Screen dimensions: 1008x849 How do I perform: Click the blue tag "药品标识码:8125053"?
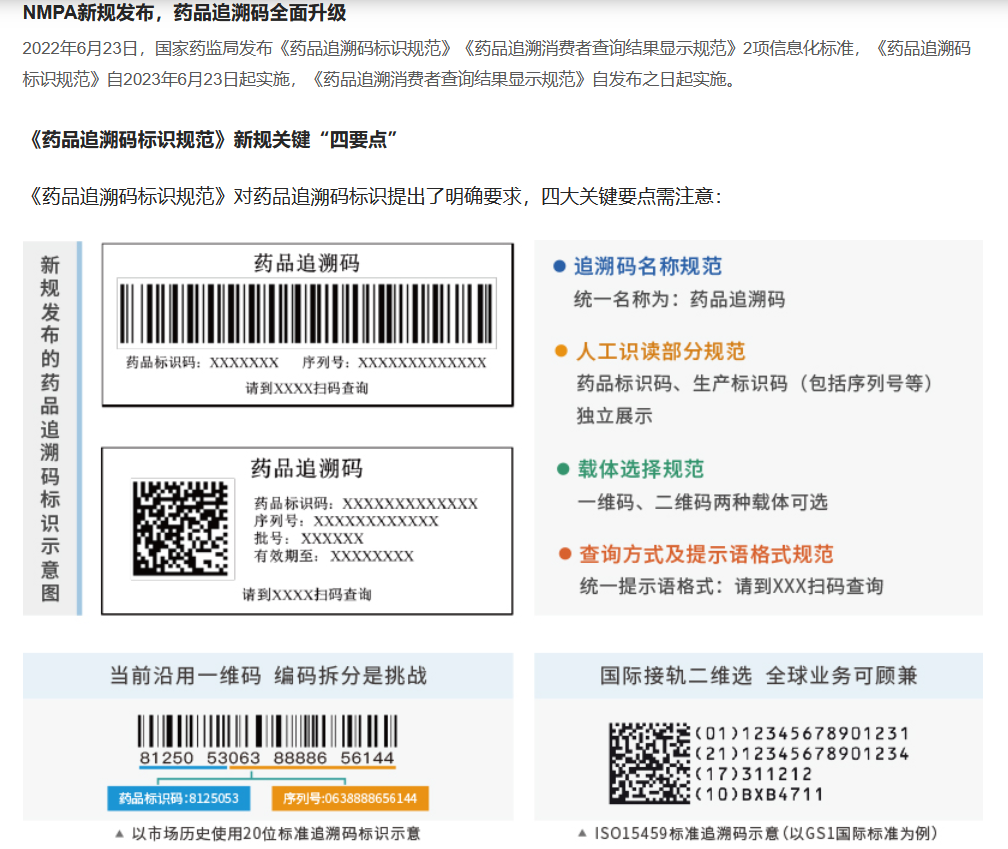tap(179, 798)
